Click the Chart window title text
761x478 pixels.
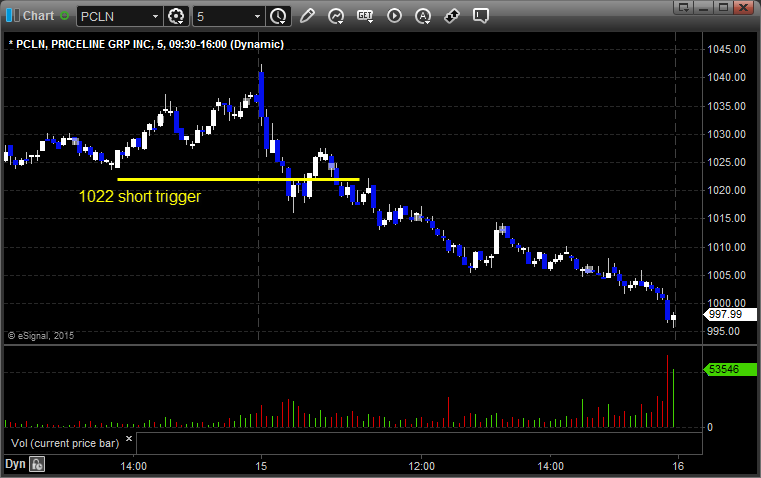pyautogui.click(x=38, y=16)
